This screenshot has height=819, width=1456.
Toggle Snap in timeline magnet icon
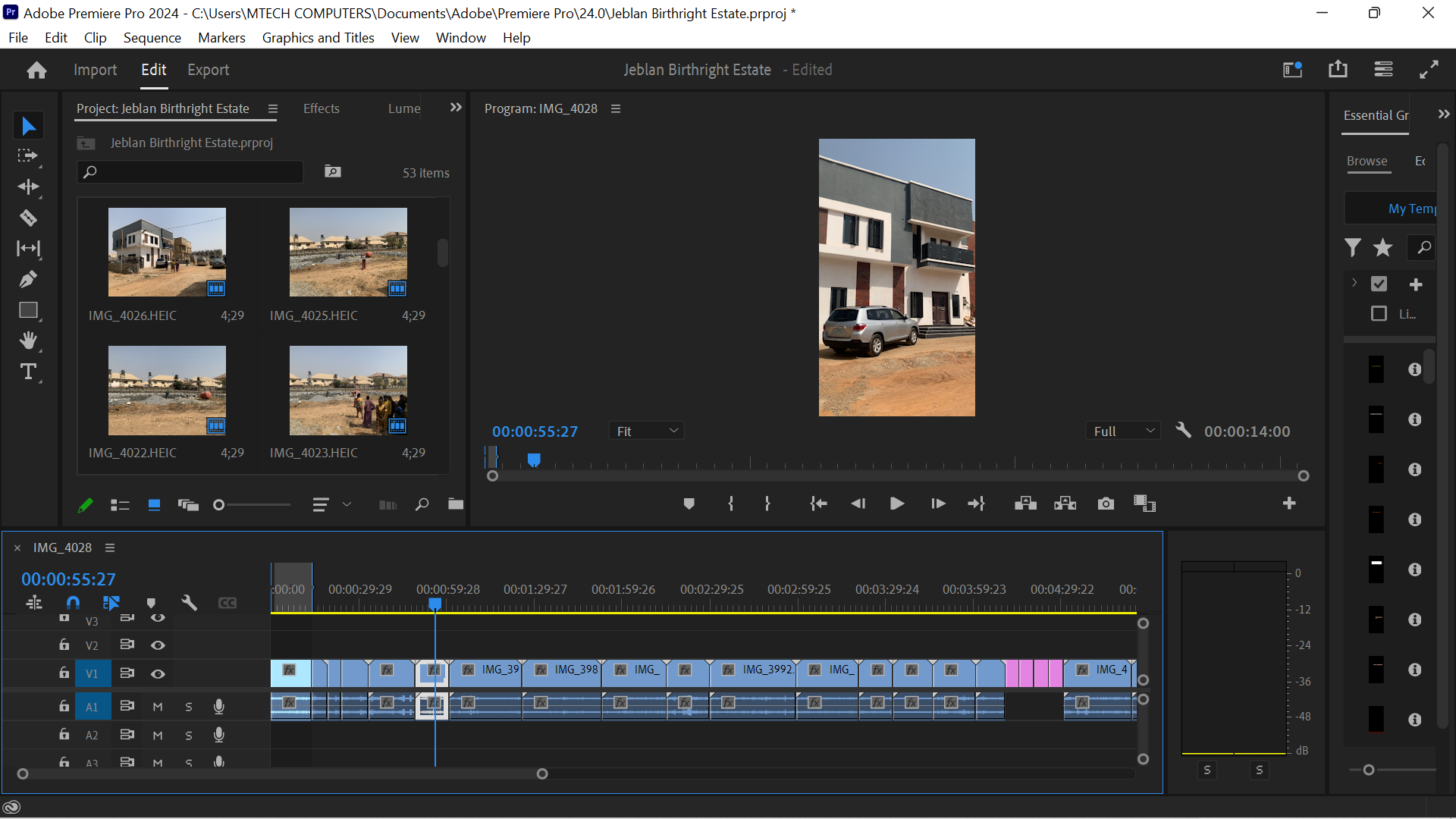(x=73, y=603)
